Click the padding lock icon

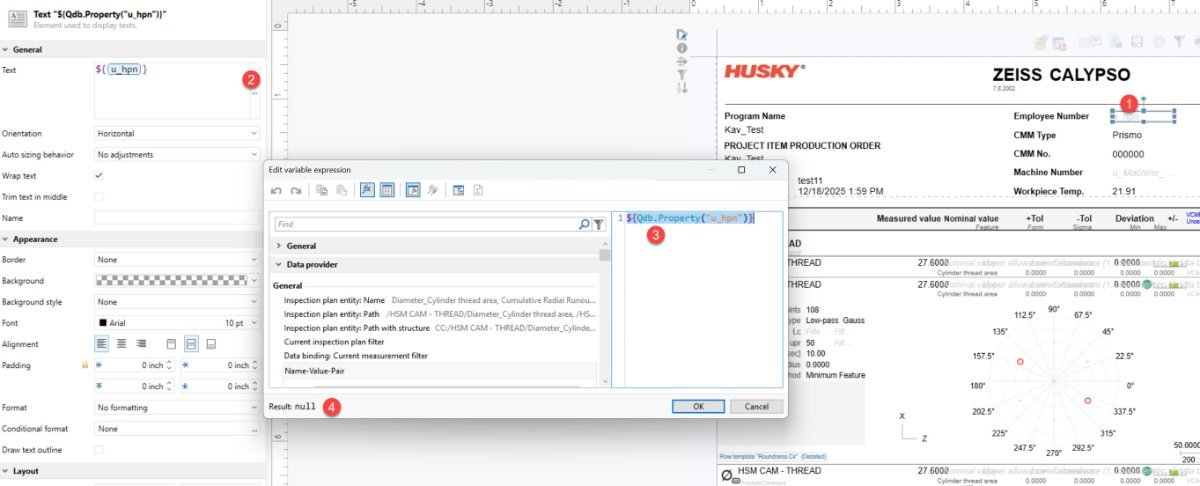86,365
